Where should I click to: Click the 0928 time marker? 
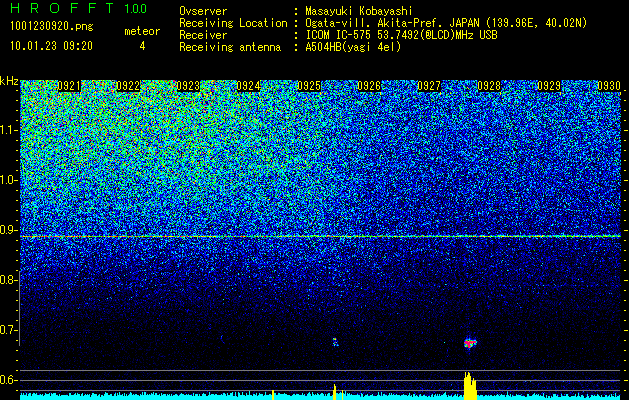click(x=489, y=86)
